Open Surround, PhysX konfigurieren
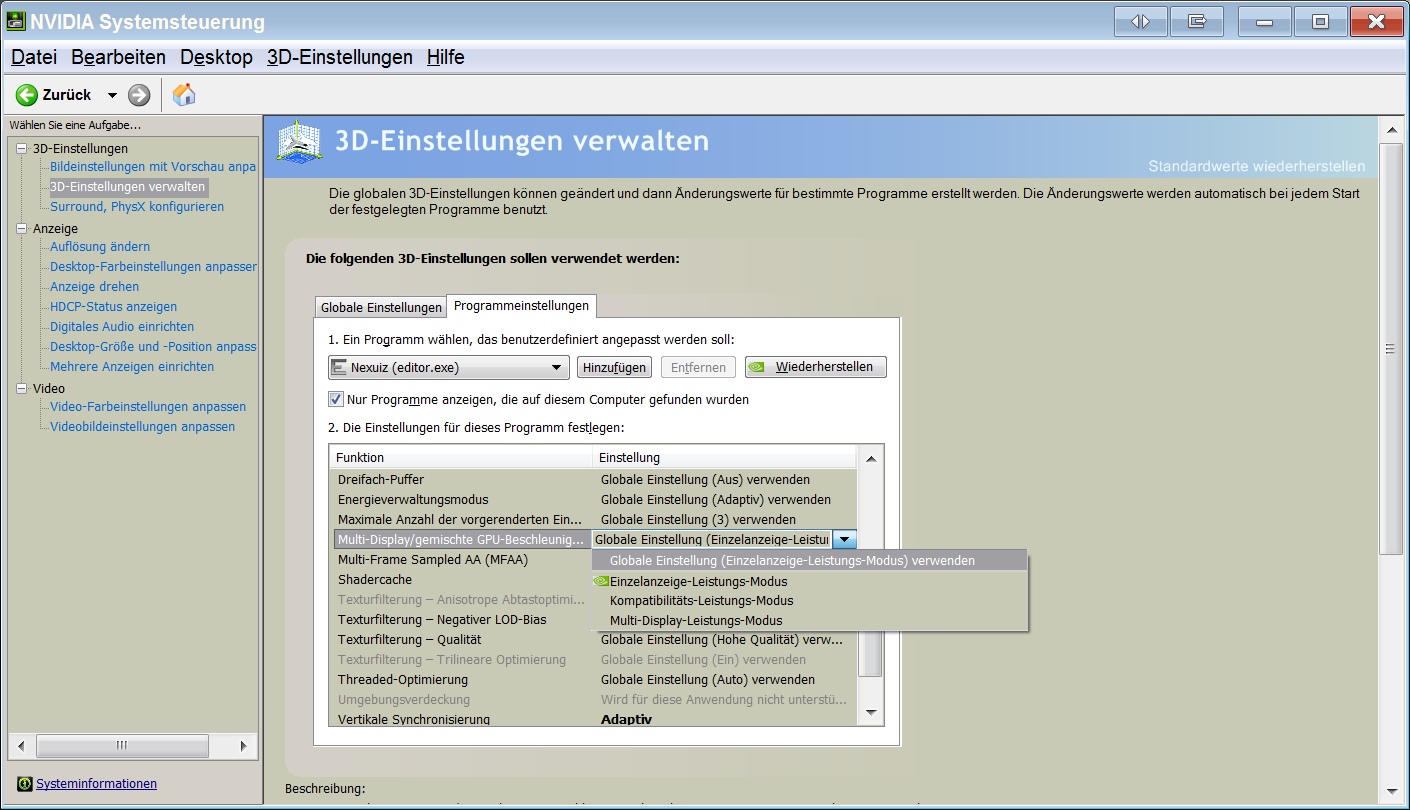Image resolution: width=1410 pixels, height=810 pixels. click(x=137, y=207)
